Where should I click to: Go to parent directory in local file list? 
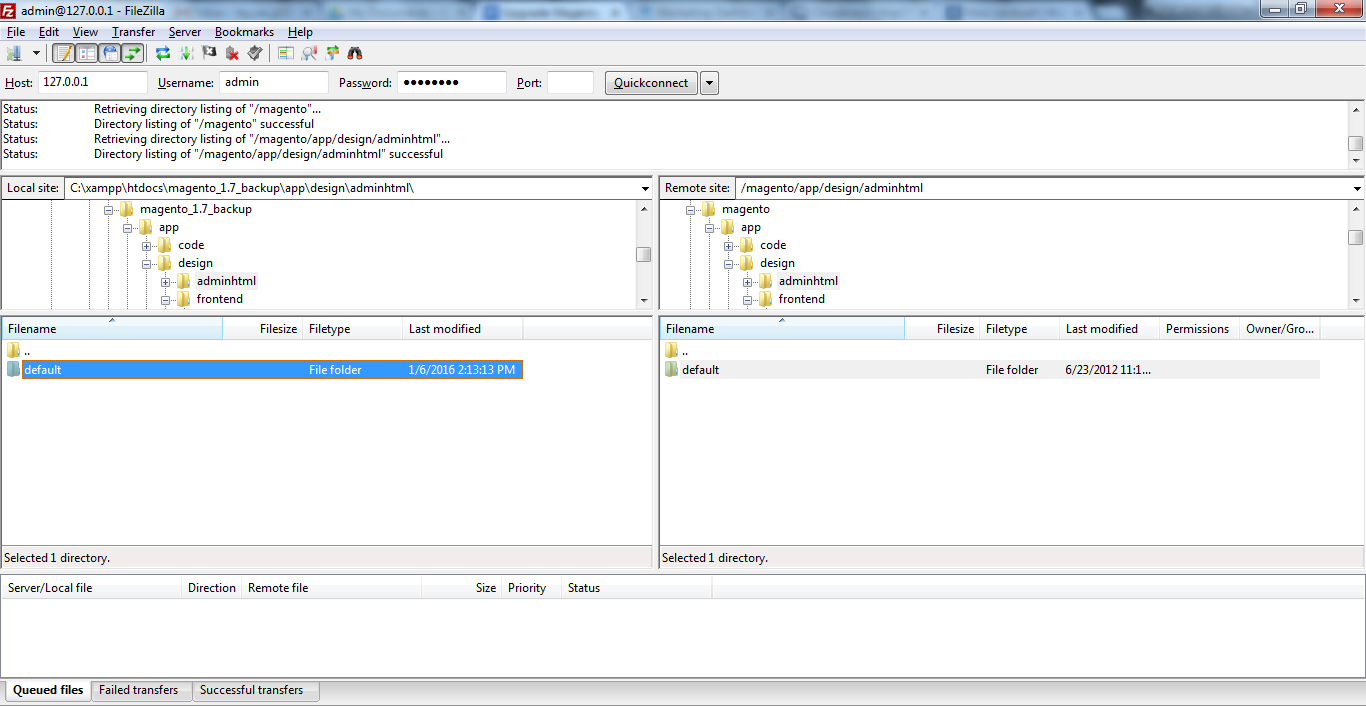27,351
